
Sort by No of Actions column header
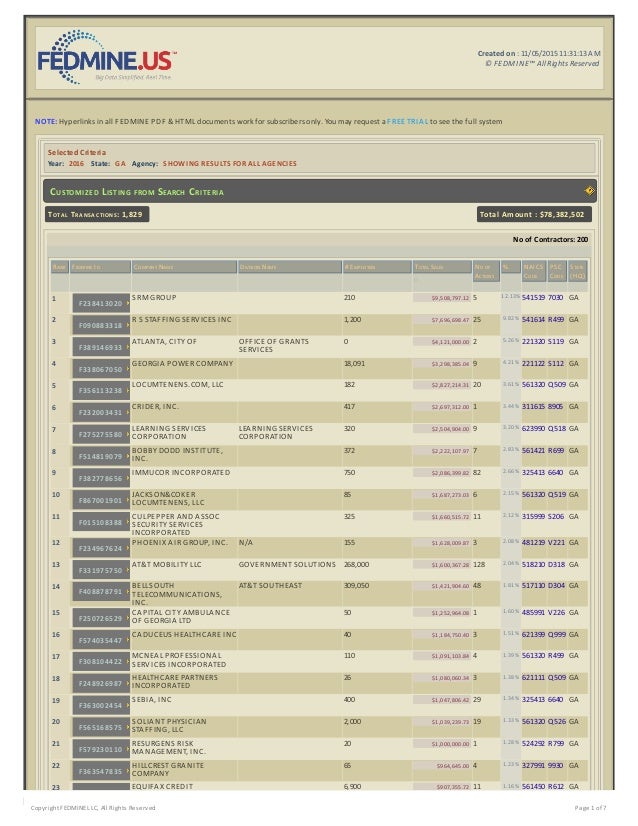(x=486, y=271)
